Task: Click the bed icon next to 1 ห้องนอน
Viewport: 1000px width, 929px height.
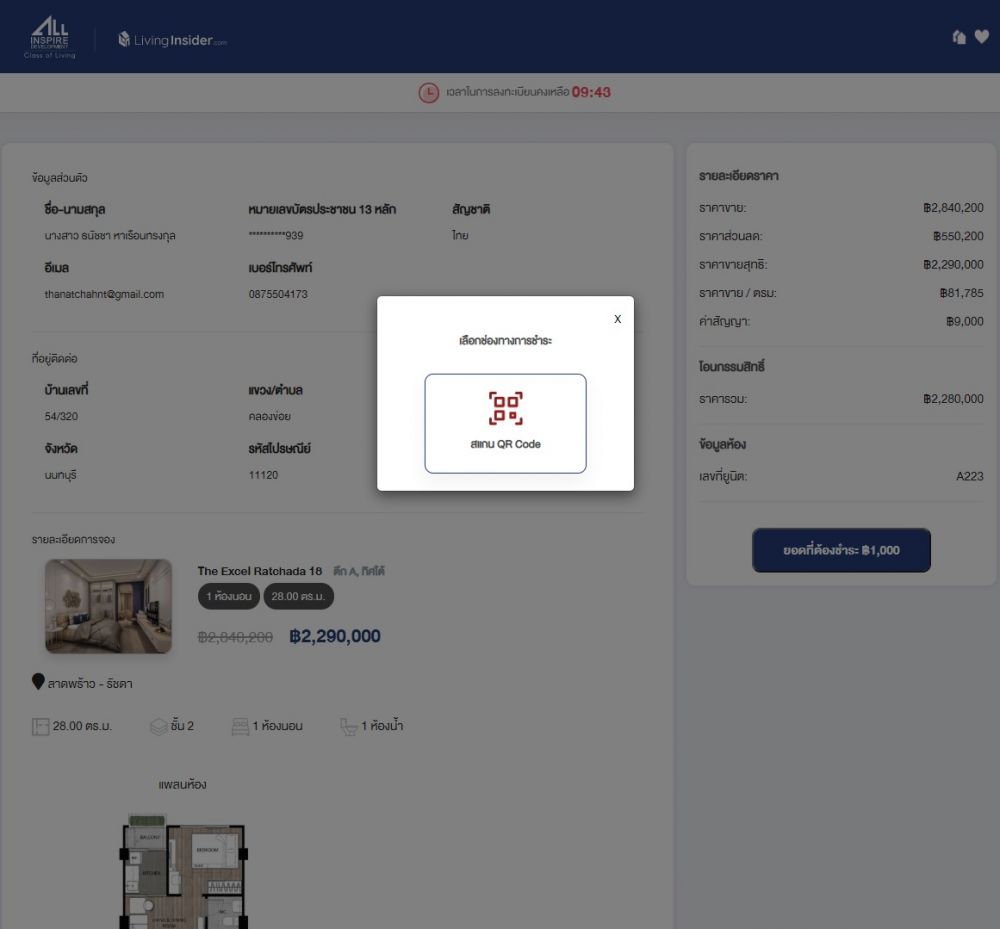Action: pyautogui.click(x=240, y=726)
